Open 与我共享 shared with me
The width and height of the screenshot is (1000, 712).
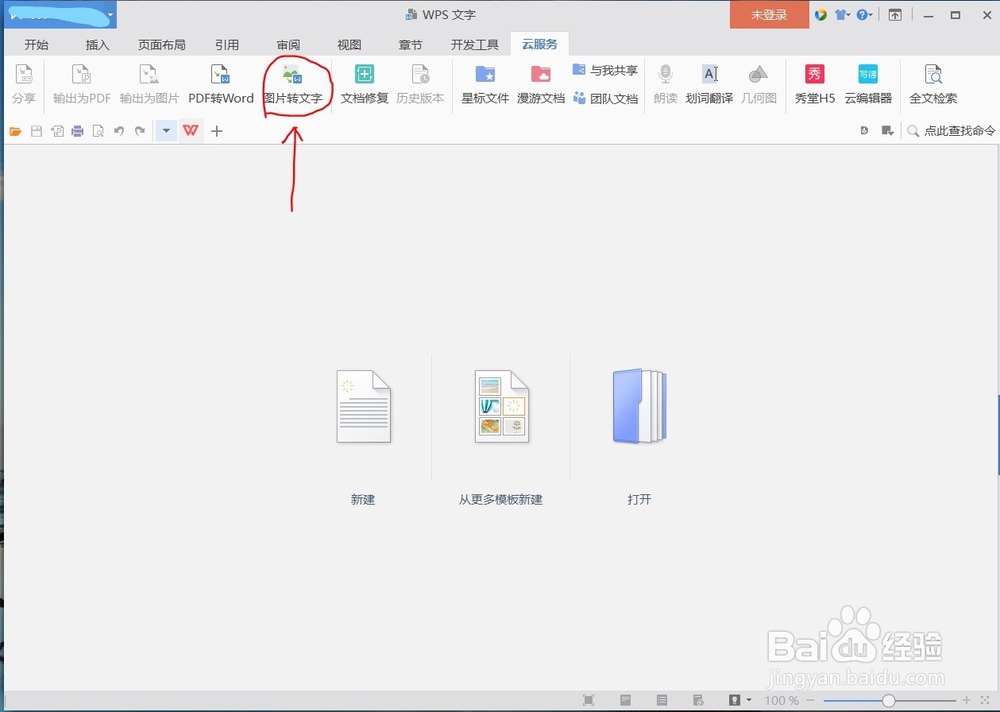coord(605,70)
